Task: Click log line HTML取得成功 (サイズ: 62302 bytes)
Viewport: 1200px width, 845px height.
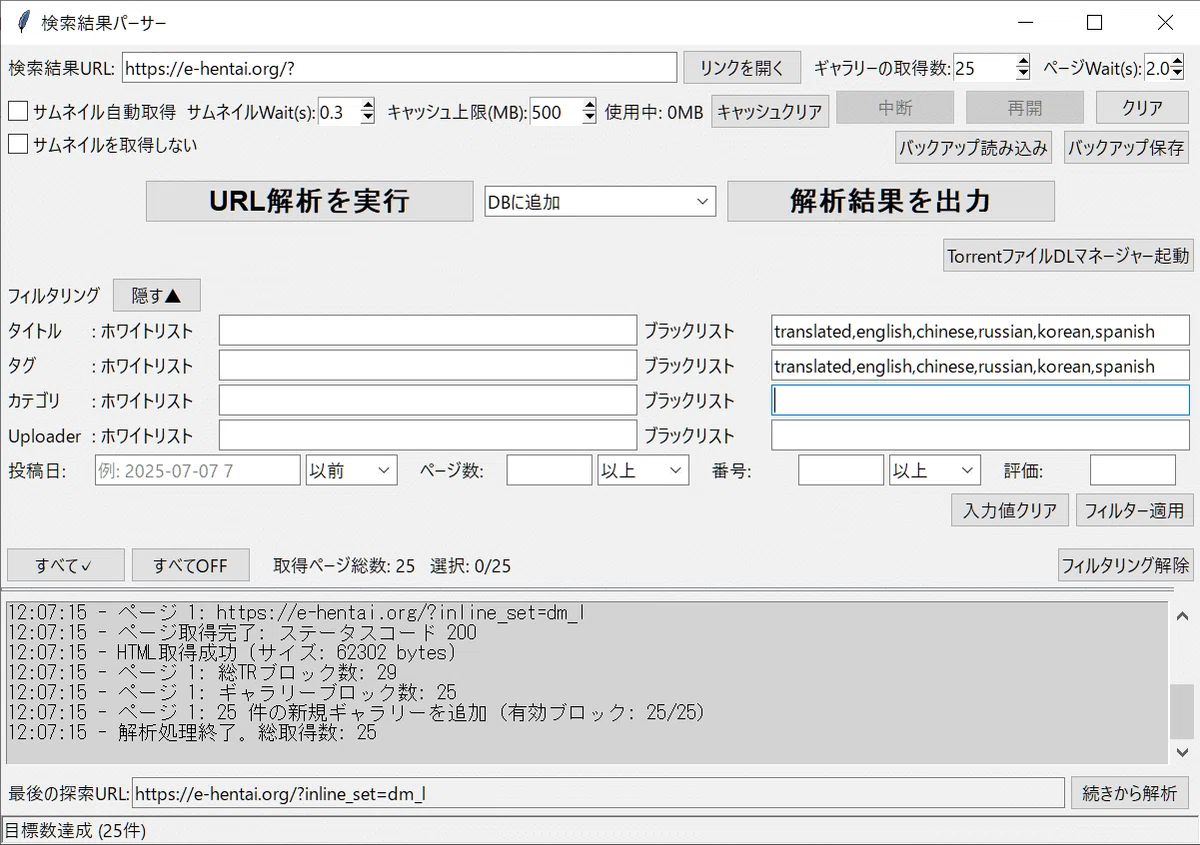Action: 232,653
